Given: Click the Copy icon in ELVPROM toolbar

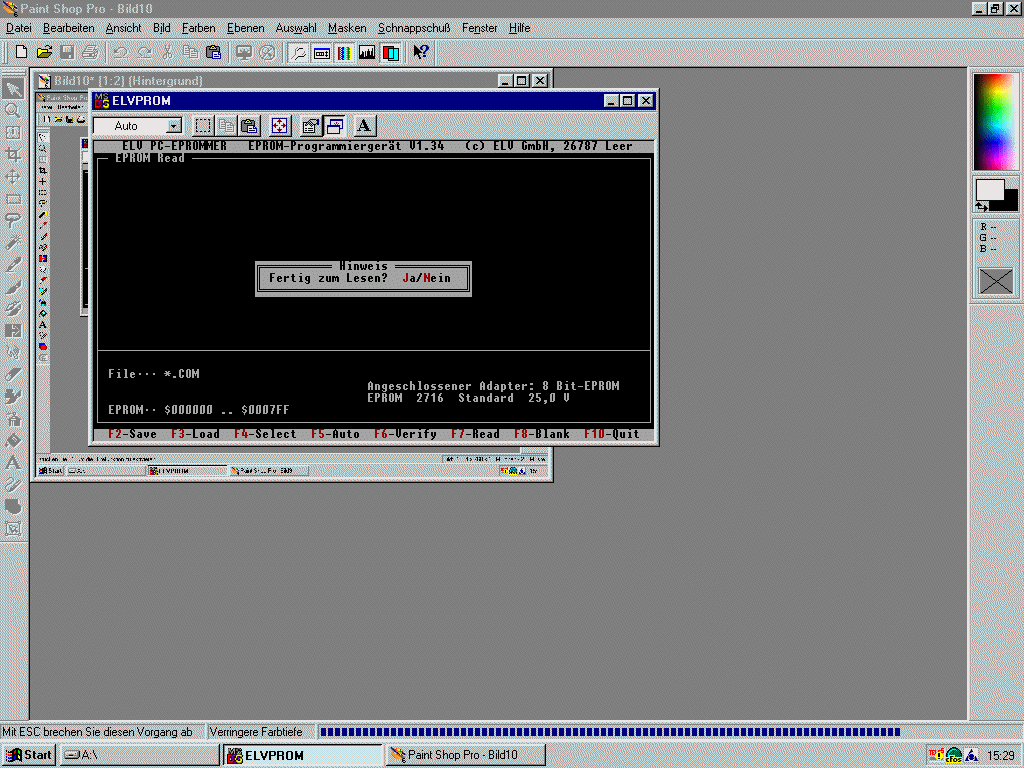Looking at the screenshot, I should [x=227, y=125].
